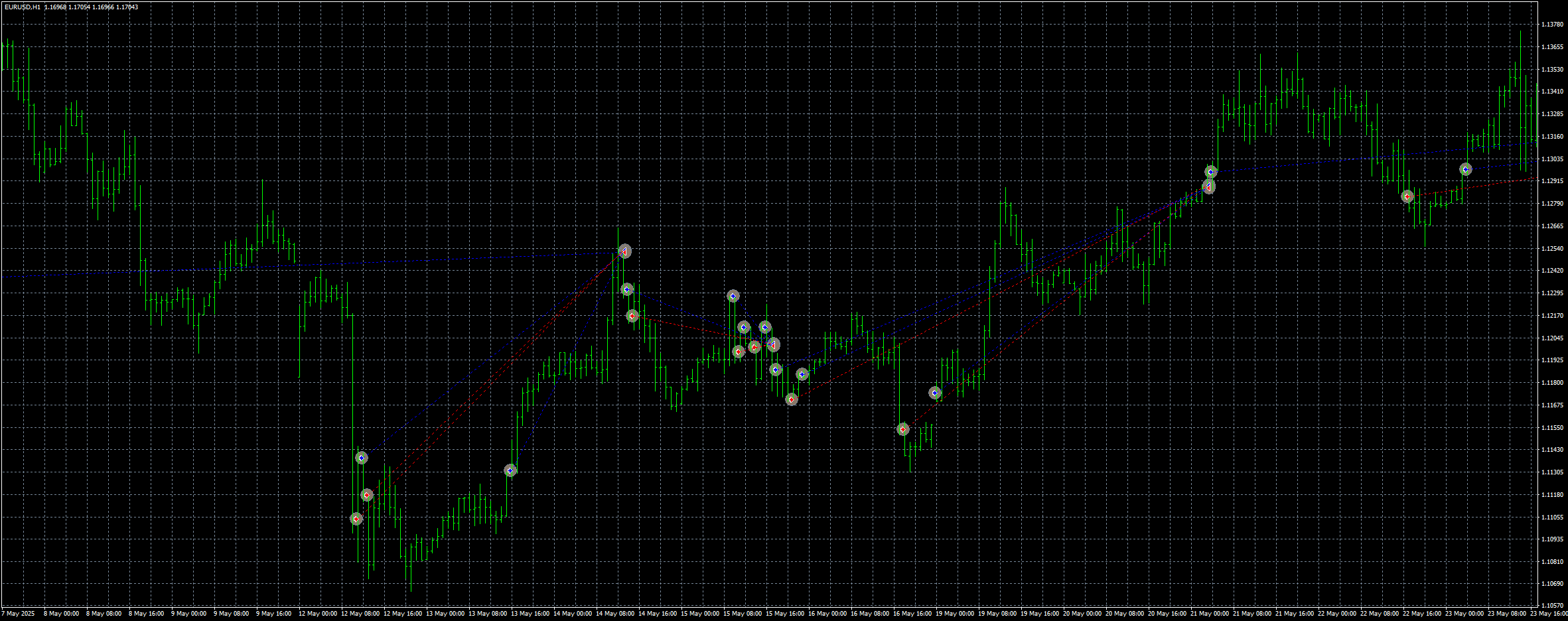Select the red trade marker at 1.11180 level
Image resolution: width=1568 pixels, height=621 pixels.
[367, 495]
